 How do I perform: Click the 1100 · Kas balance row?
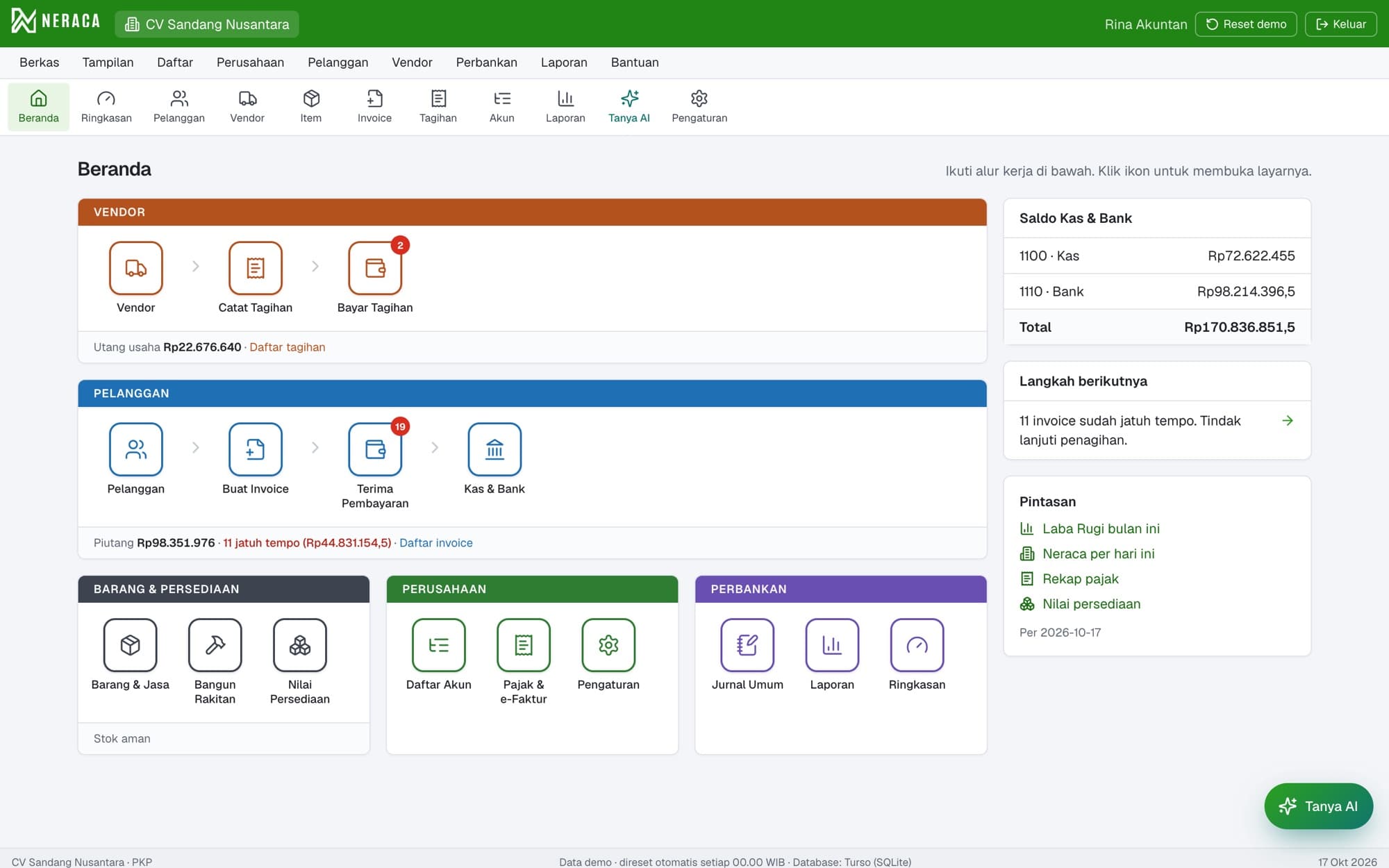point(1157,256)
